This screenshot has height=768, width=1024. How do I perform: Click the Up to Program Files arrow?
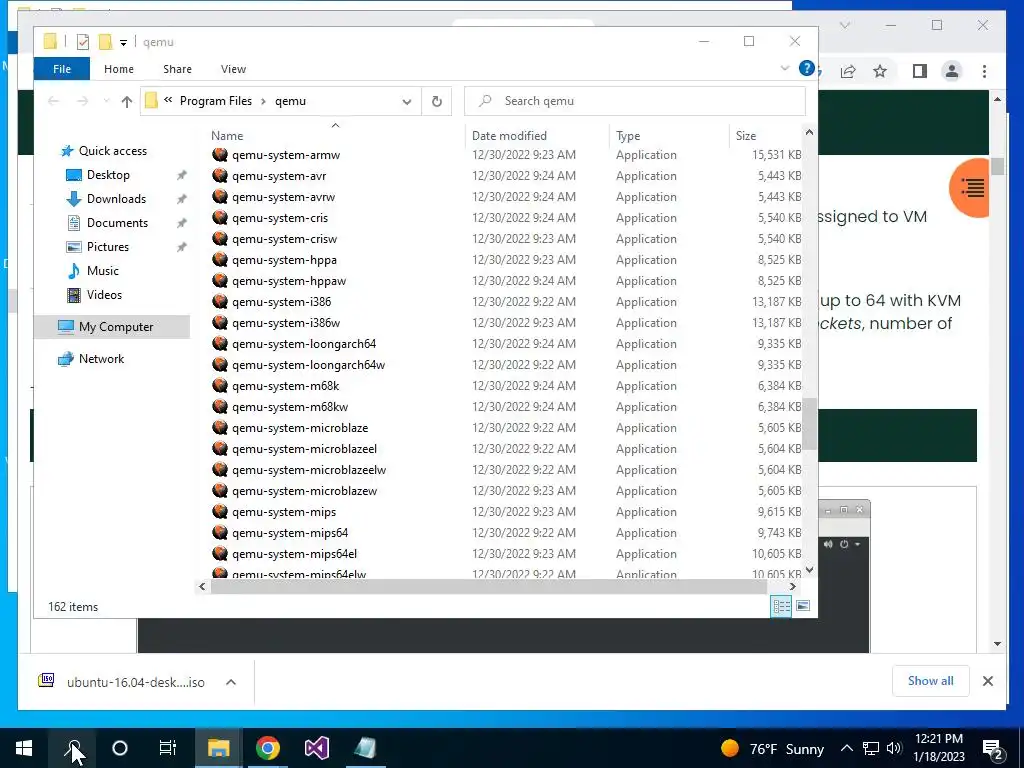click(127, 101)
